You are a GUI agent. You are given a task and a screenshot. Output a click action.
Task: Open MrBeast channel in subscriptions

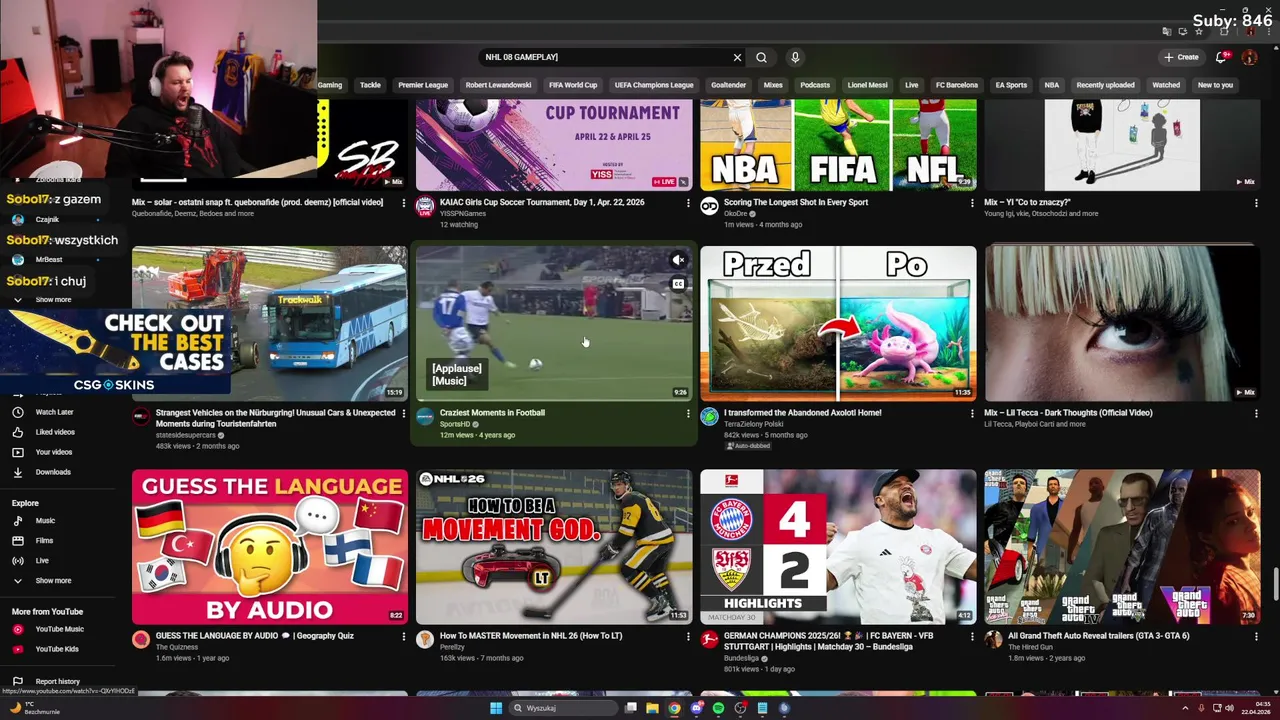tap(48, 260)
